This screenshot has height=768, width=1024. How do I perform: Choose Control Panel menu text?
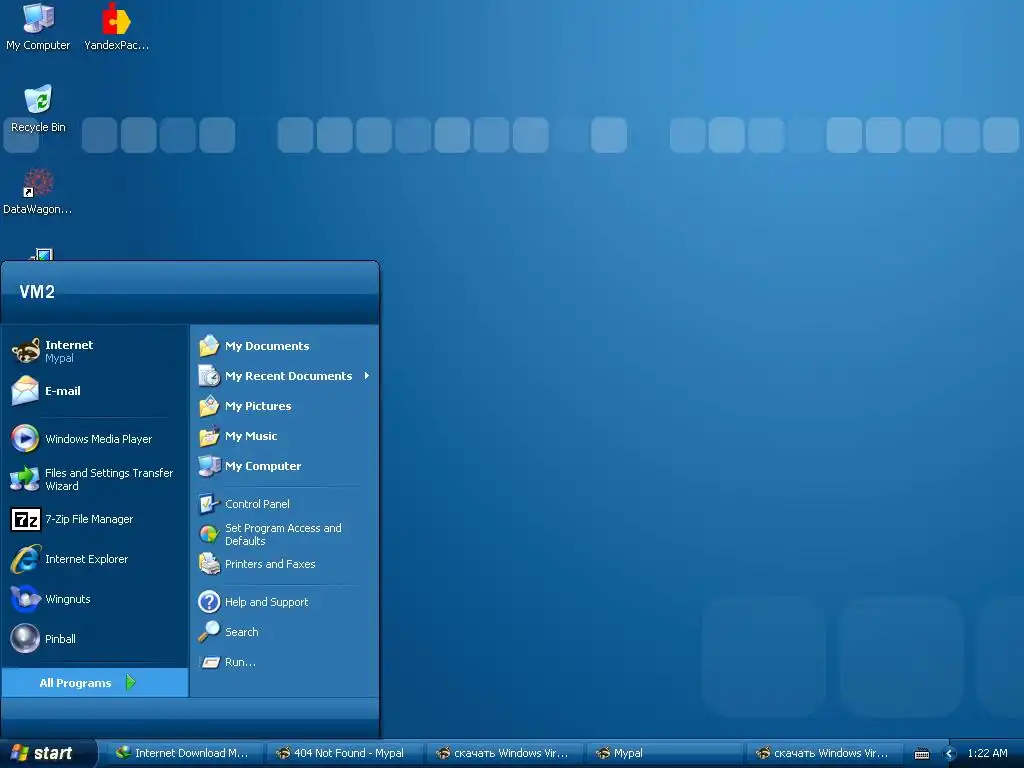(257, 504)
